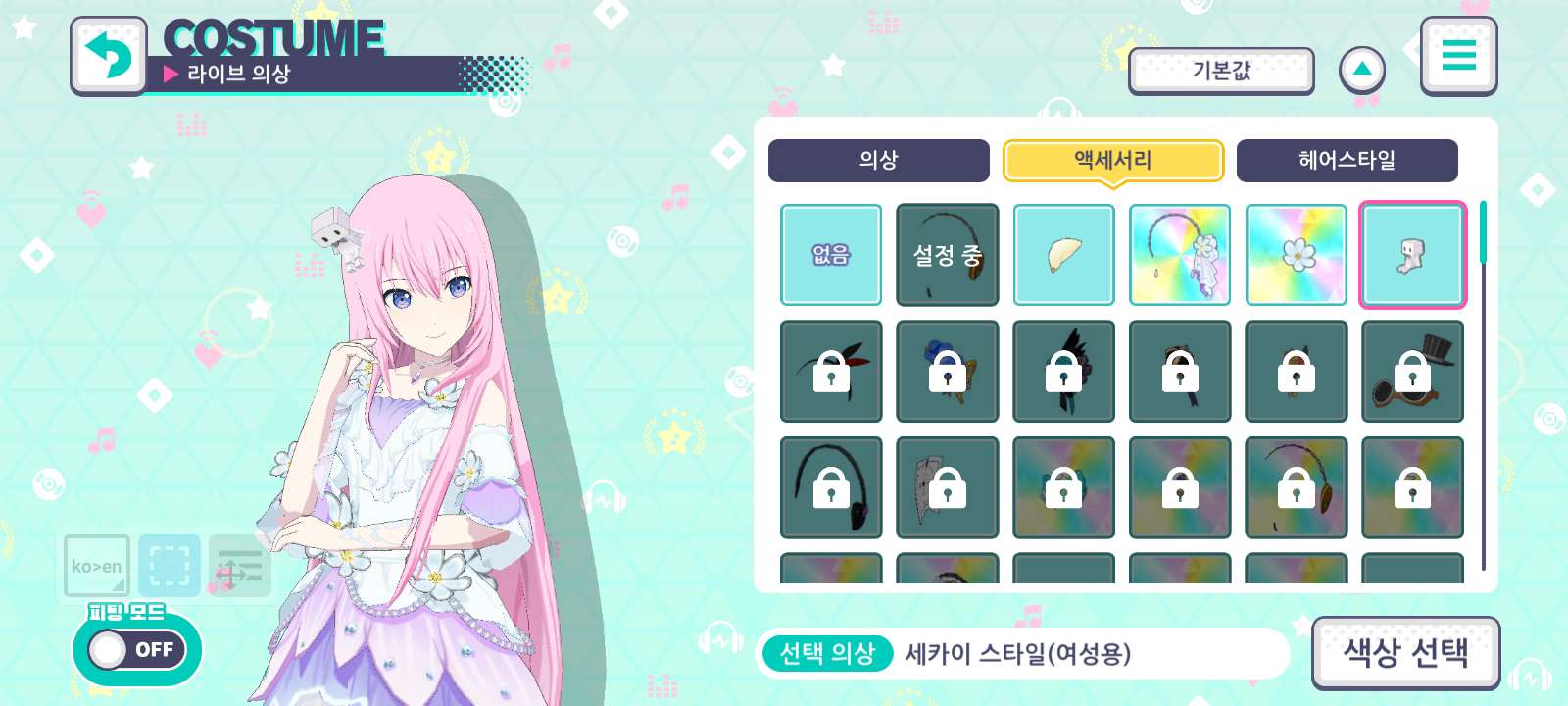
Task: Click the 기본값 default button
Action: (x=1221, y=71)
